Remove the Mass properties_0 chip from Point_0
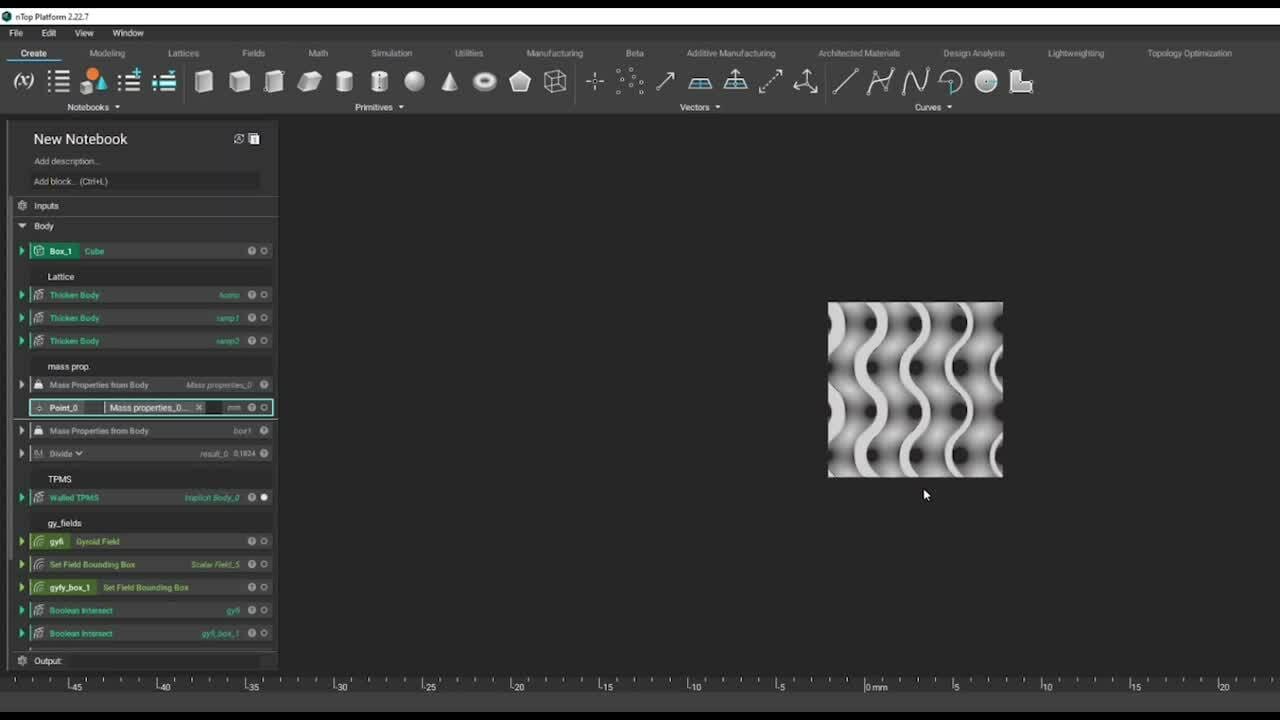1280x720 pixels. tap(199, 407)
